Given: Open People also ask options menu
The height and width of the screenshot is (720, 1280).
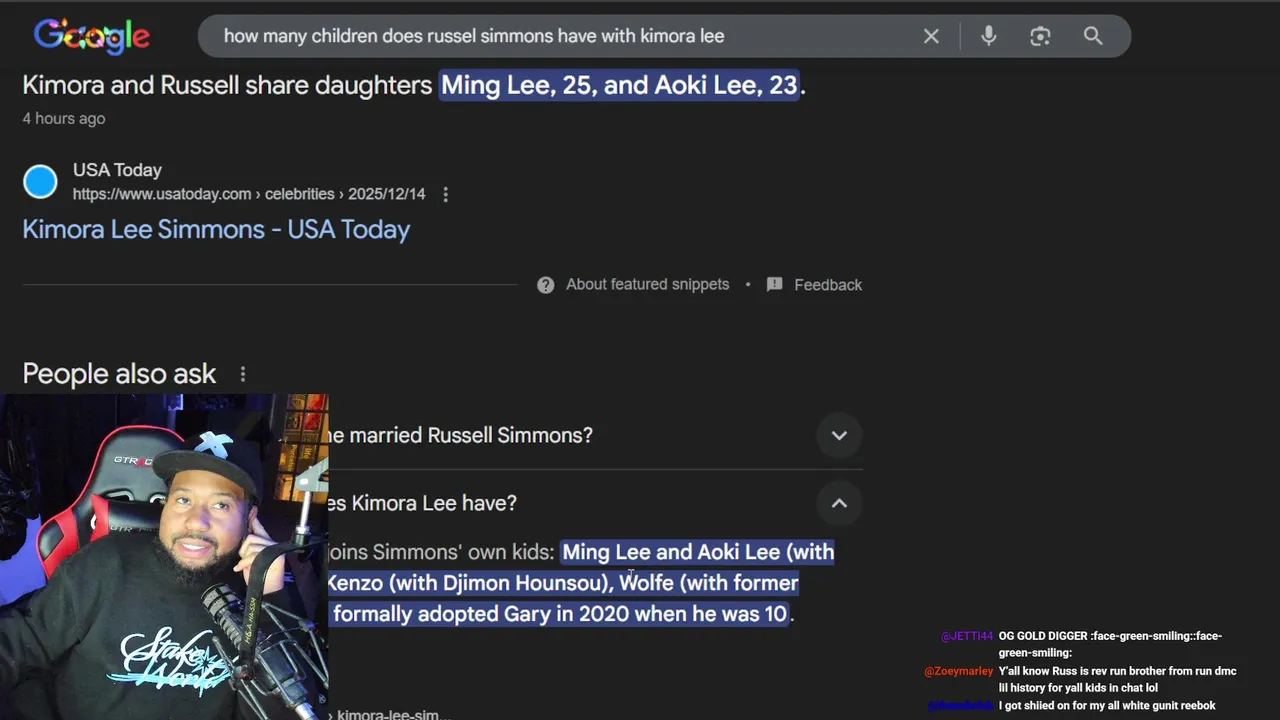Looking at the screenshot, I should [x=243, y=374].
